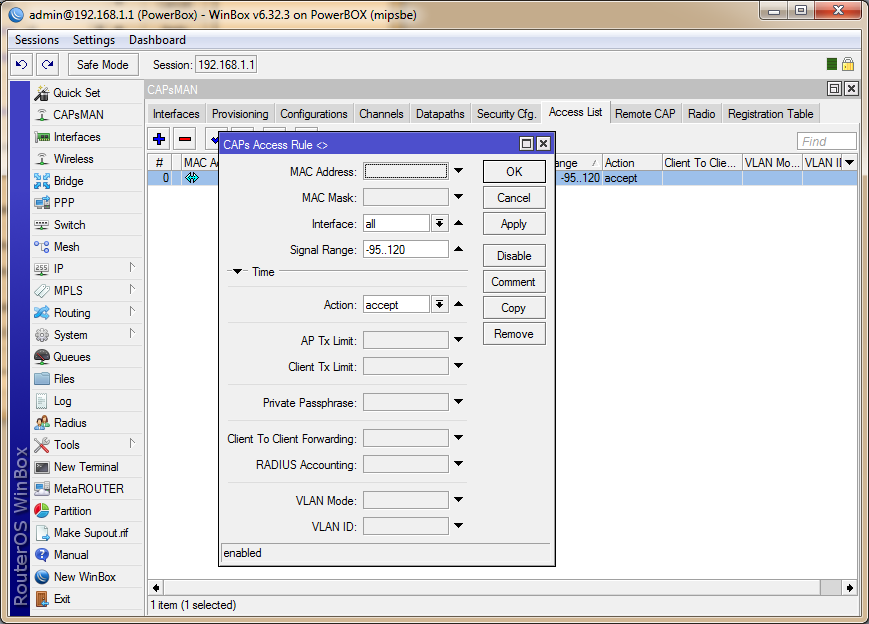Click the blue plus add rule icon

click(x=159, y=139)
